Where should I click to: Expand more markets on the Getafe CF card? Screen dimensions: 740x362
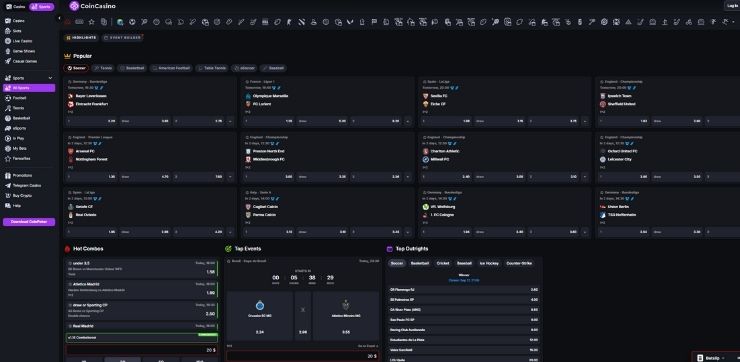coord(230,232)
